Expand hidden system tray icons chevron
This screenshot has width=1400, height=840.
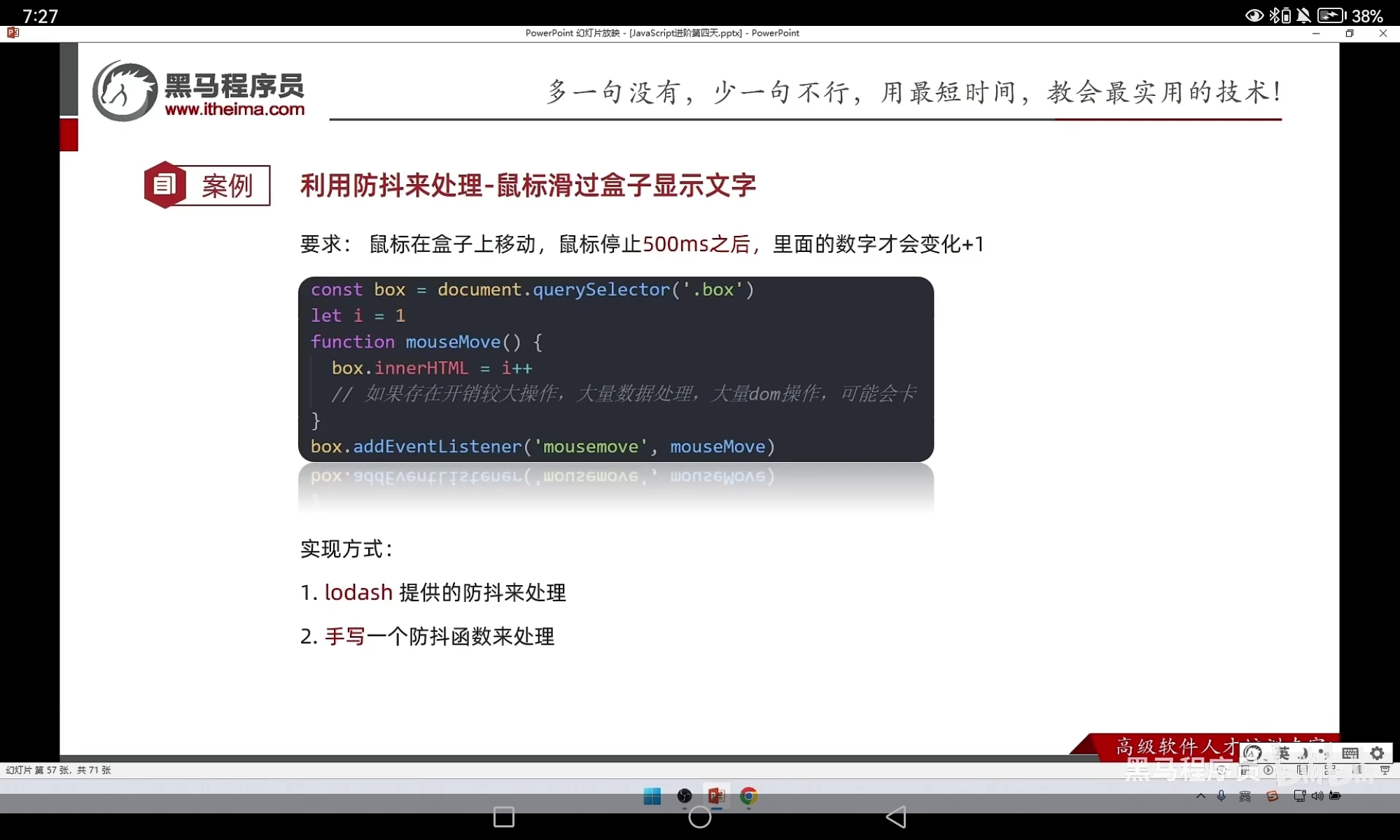coord(1200,796)
